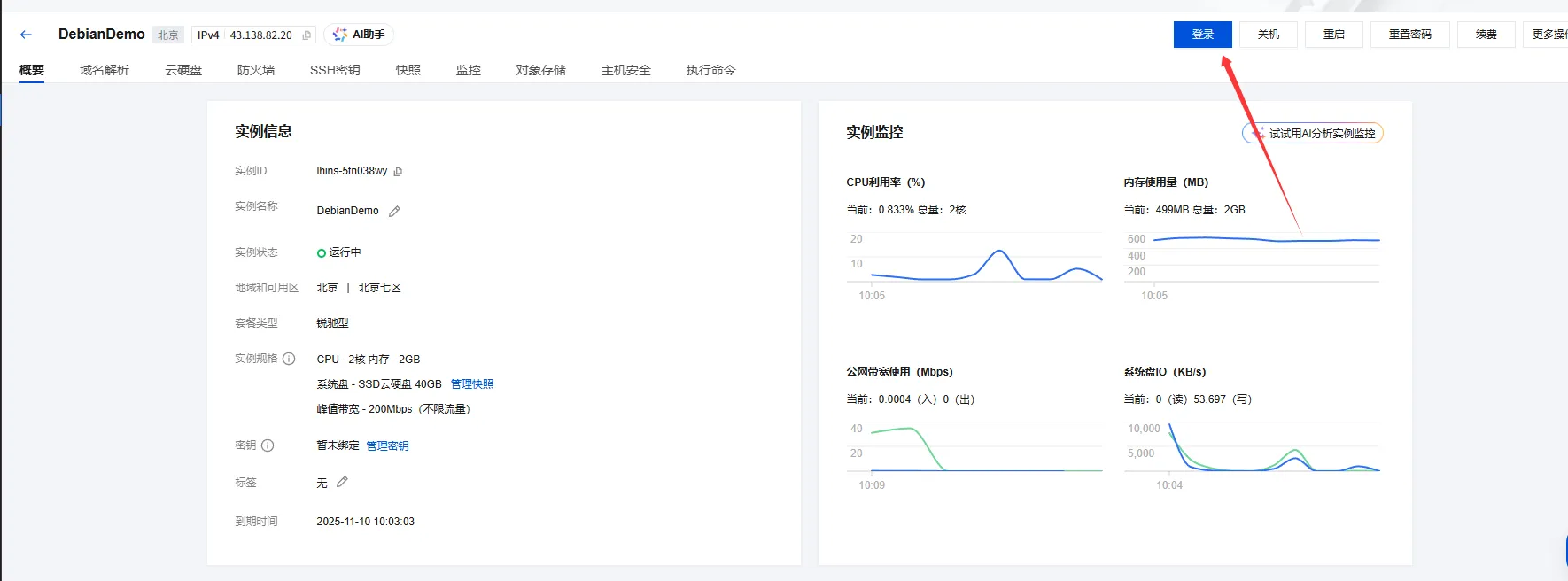Copy the instance ID lhins-5tn038wy
Screen dimensions: 1568x581
[x=398, y=172]
